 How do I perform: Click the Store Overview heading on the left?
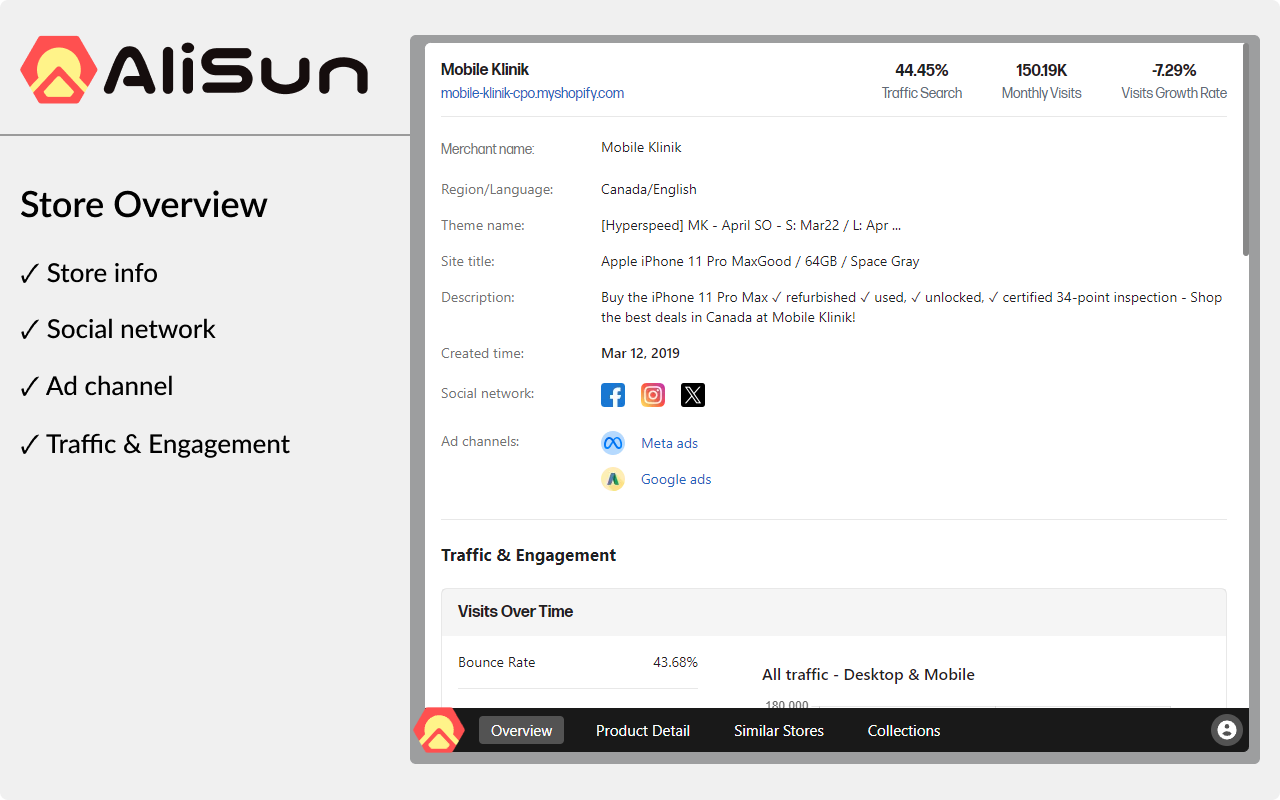coord(144,205)
